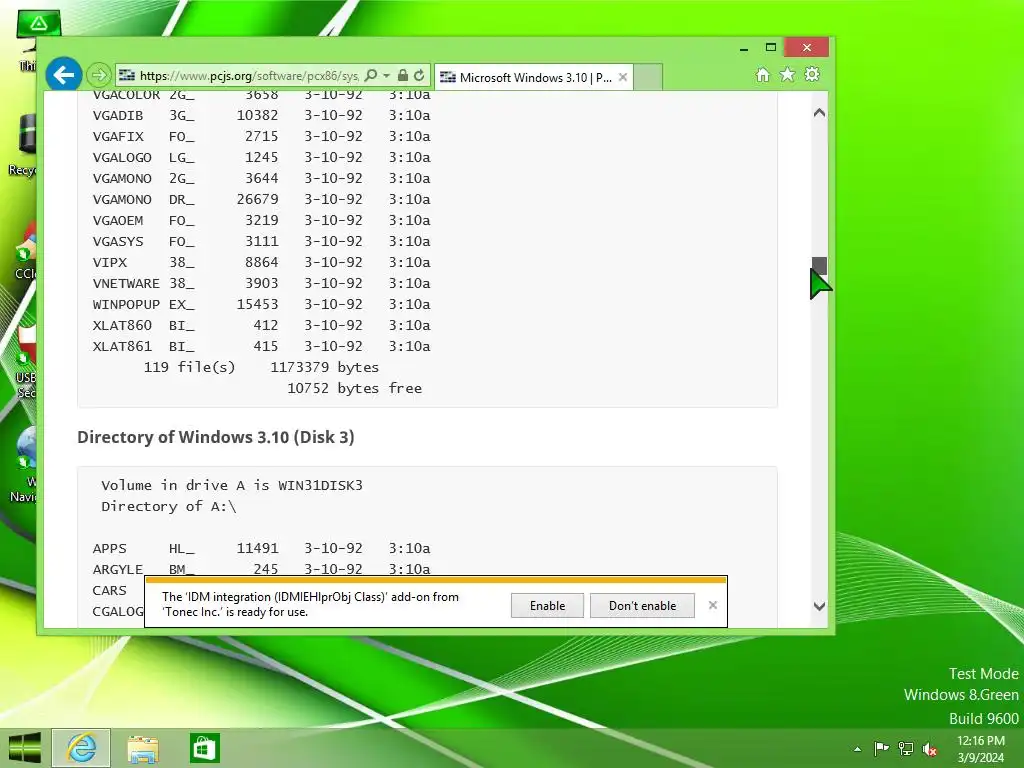Open the Tools gear menu
1024x768 pixels.
[812, 74]
